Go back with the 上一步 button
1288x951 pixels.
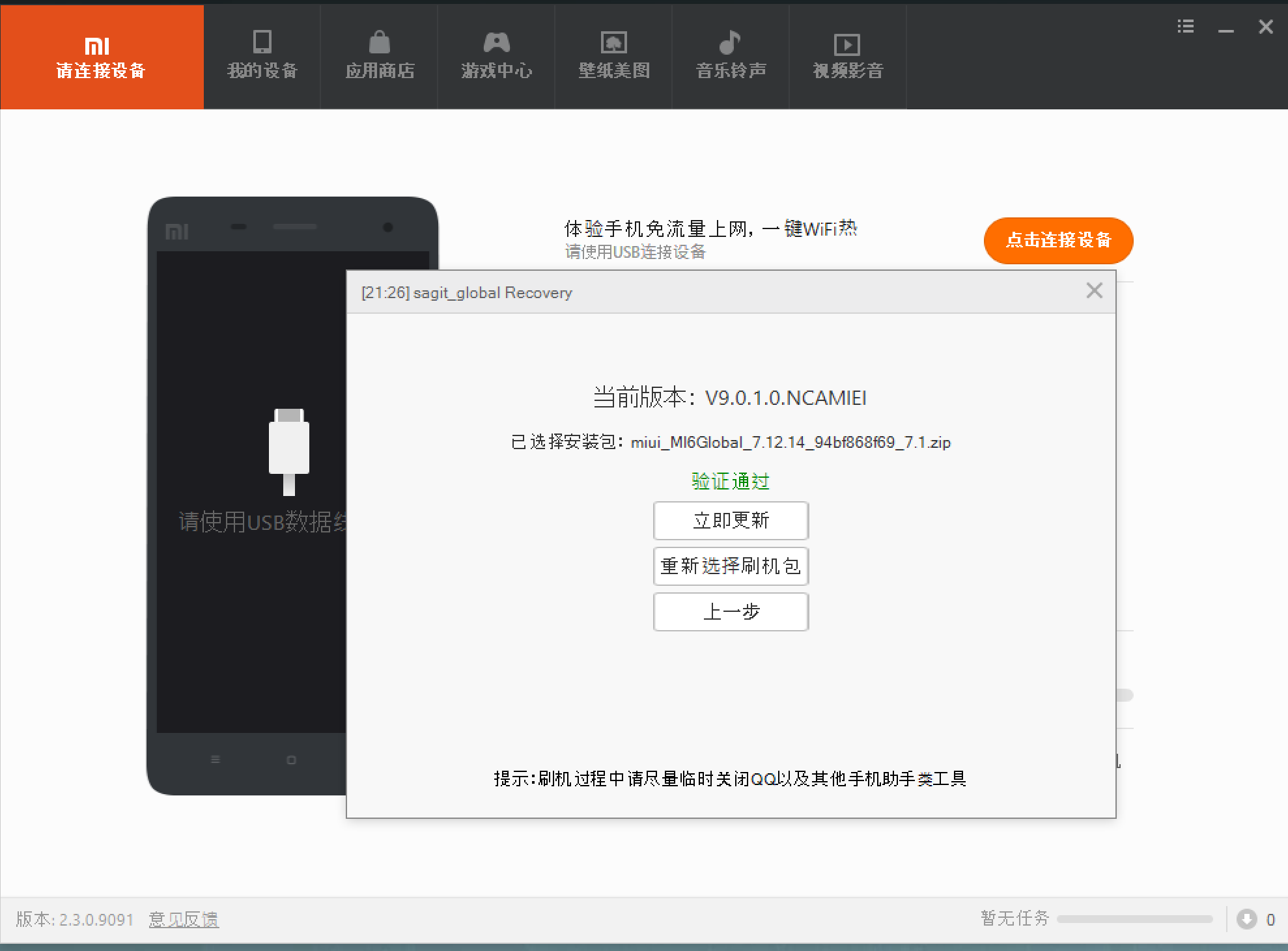coord(731,611)
